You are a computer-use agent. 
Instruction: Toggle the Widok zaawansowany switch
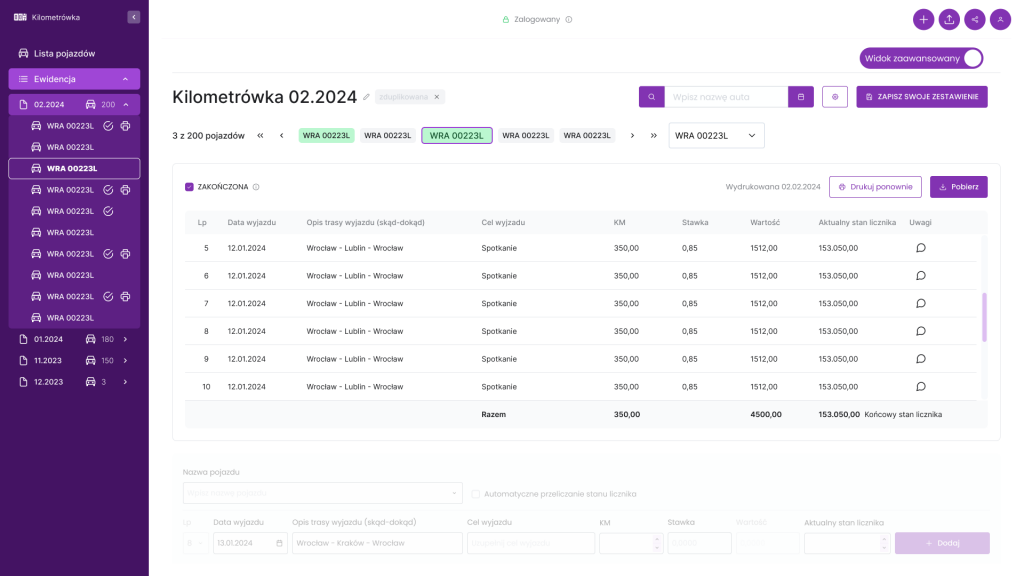coord(970,58)
